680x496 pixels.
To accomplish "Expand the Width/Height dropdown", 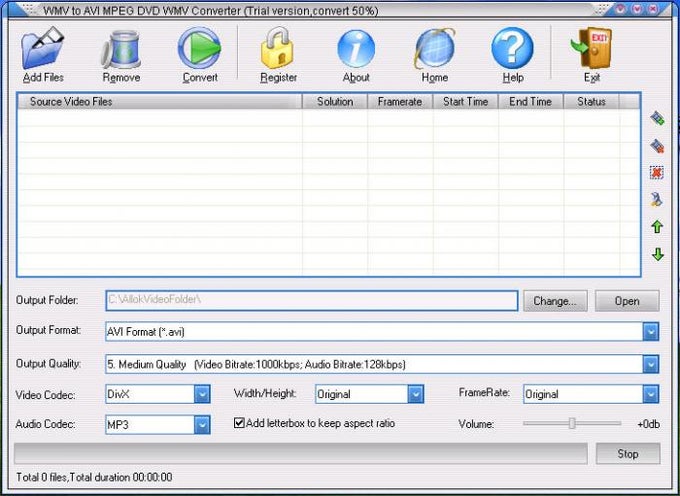I will pyautogui.click(x=415, y=394).
